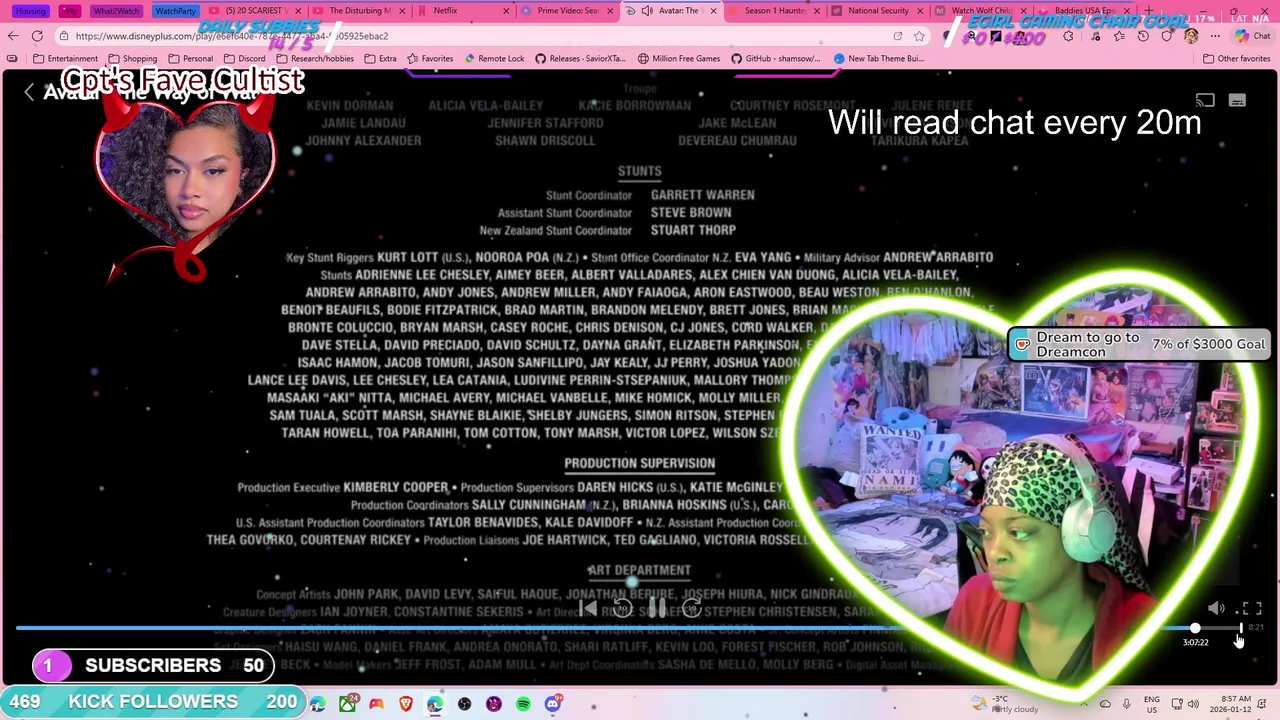Switch to the National Security tab
Screen dimensions: 1280x720
pos(877,11)
